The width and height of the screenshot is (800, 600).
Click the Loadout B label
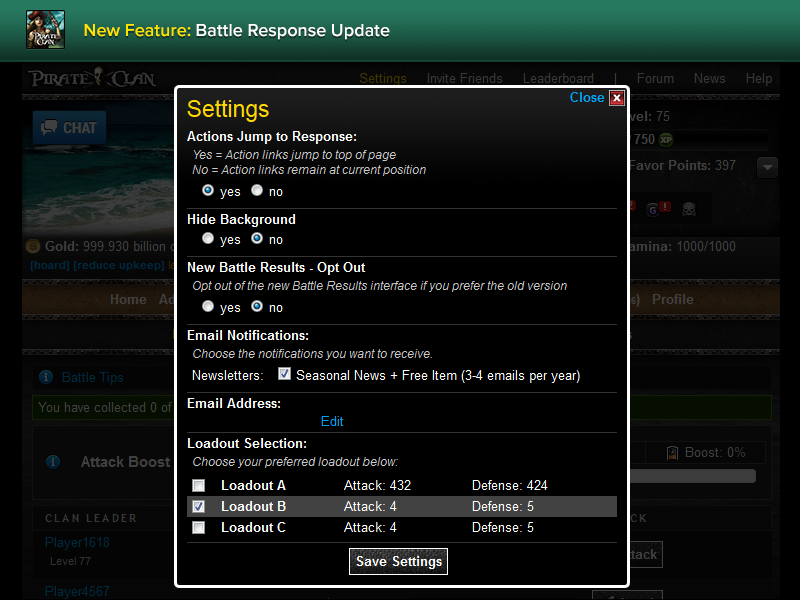point(253,506)
